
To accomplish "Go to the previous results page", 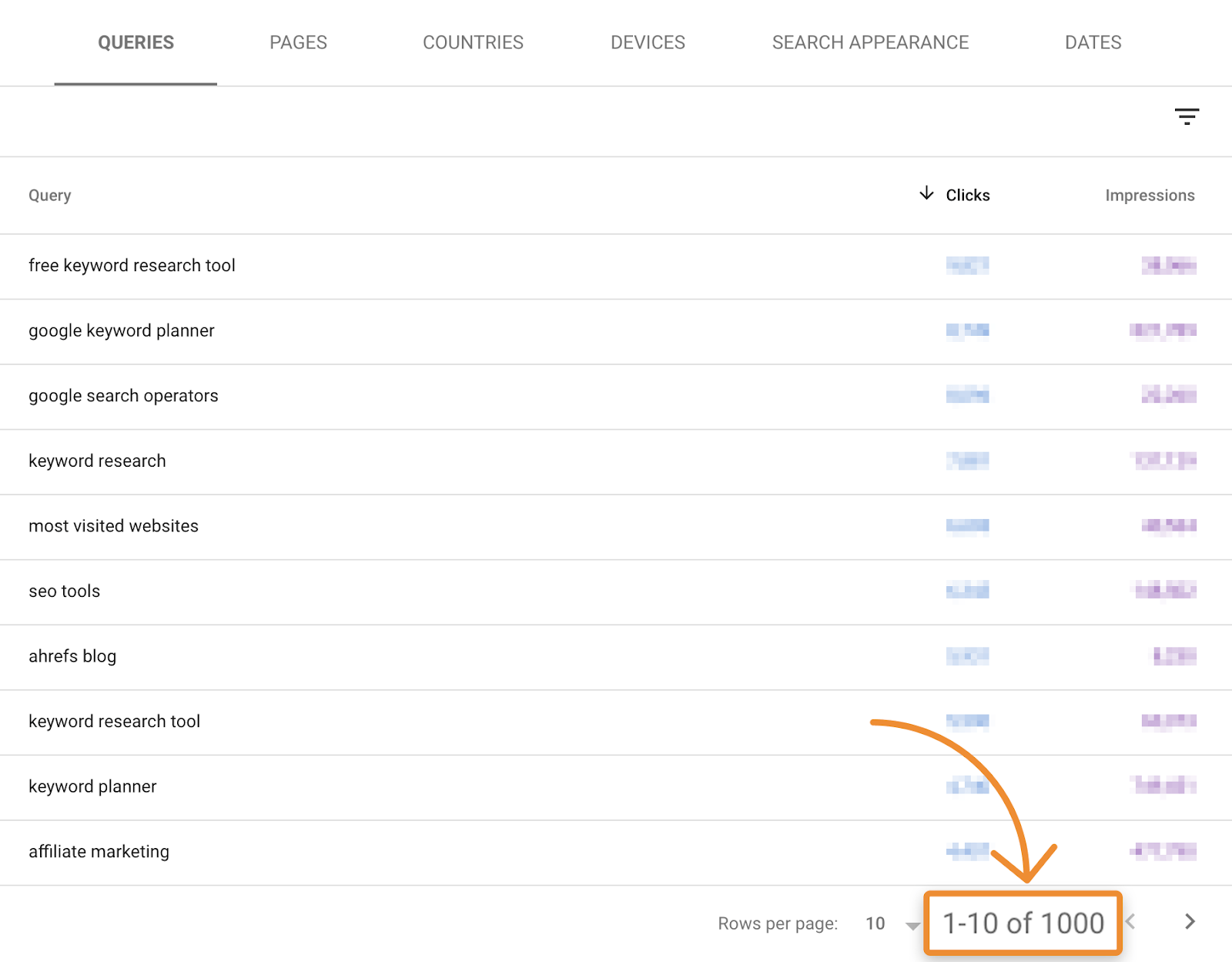I will click(1131, 922).
